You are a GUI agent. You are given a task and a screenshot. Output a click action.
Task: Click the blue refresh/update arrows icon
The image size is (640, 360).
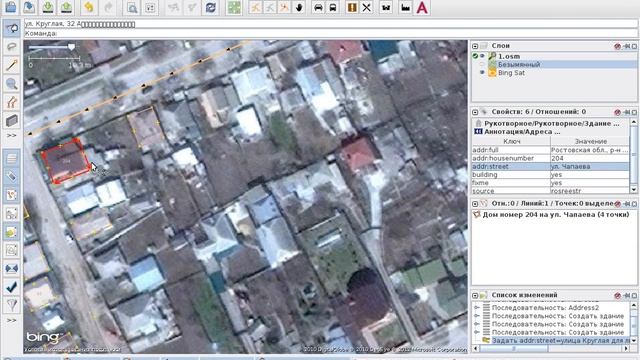[211, 7]
